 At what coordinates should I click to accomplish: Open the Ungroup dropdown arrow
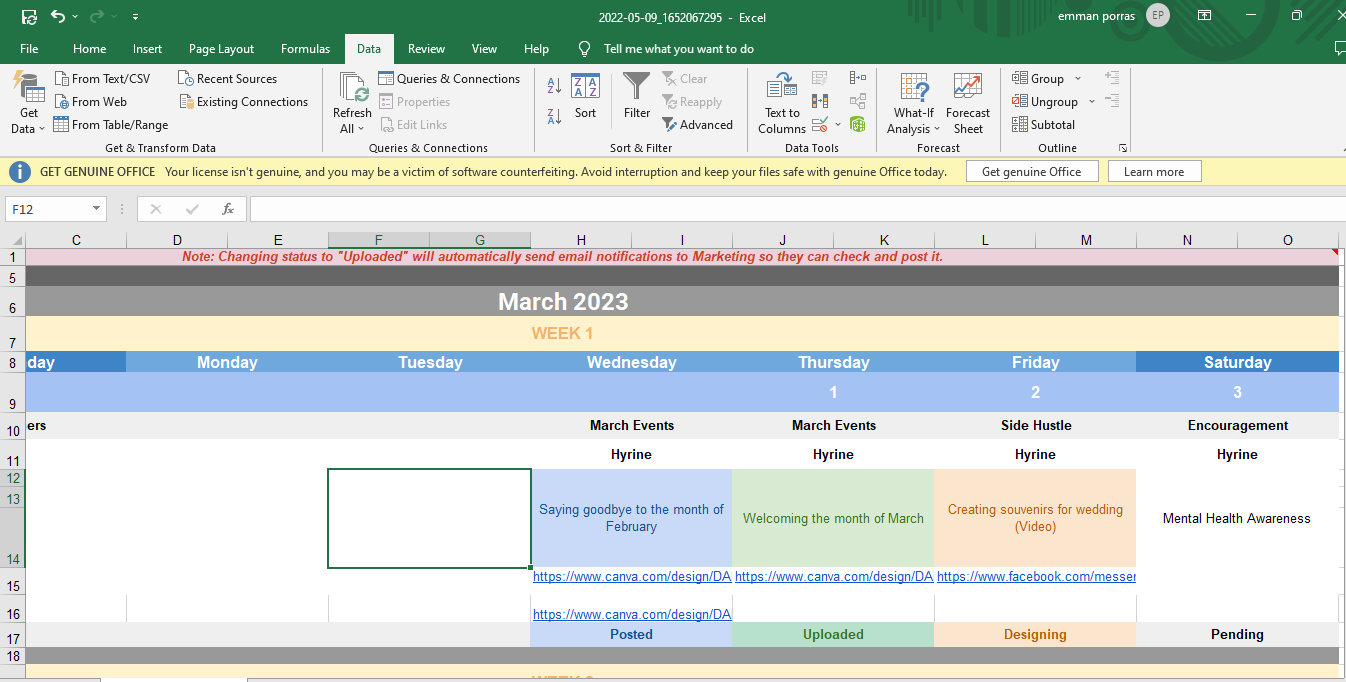(1092, 101)
